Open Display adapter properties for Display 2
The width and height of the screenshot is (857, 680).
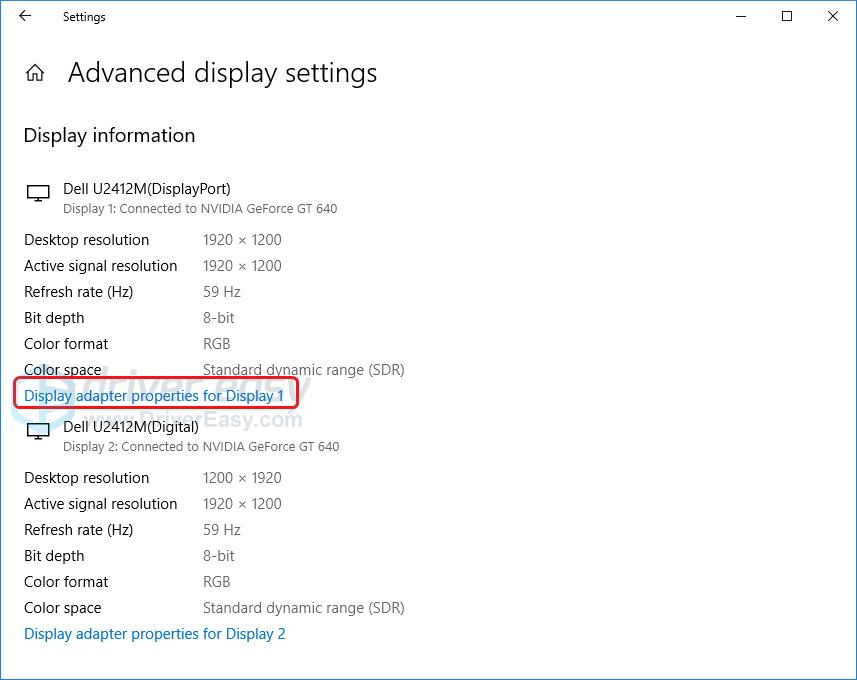coord(154,633)
